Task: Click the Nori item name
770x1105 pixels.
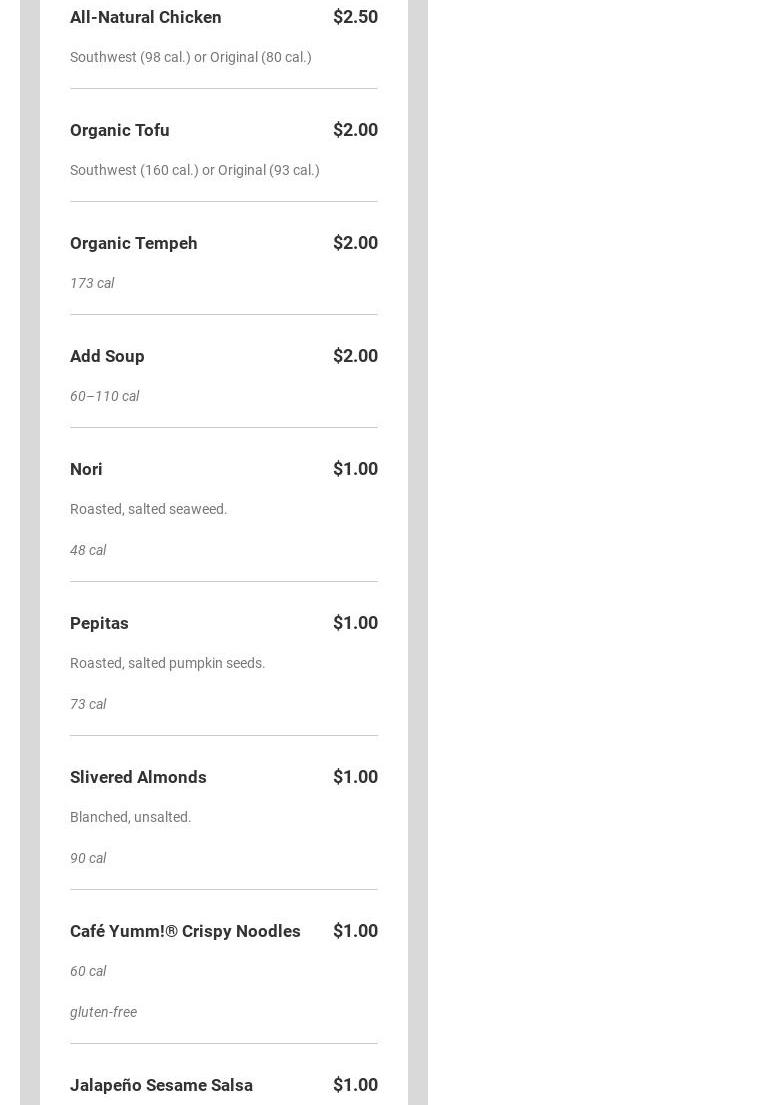Action: (x=86, y=469)
